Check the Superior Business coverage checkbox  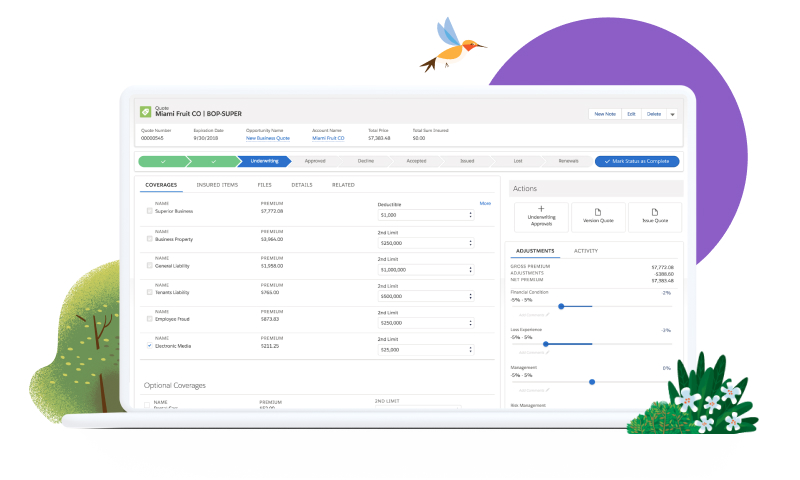[150, 212]
